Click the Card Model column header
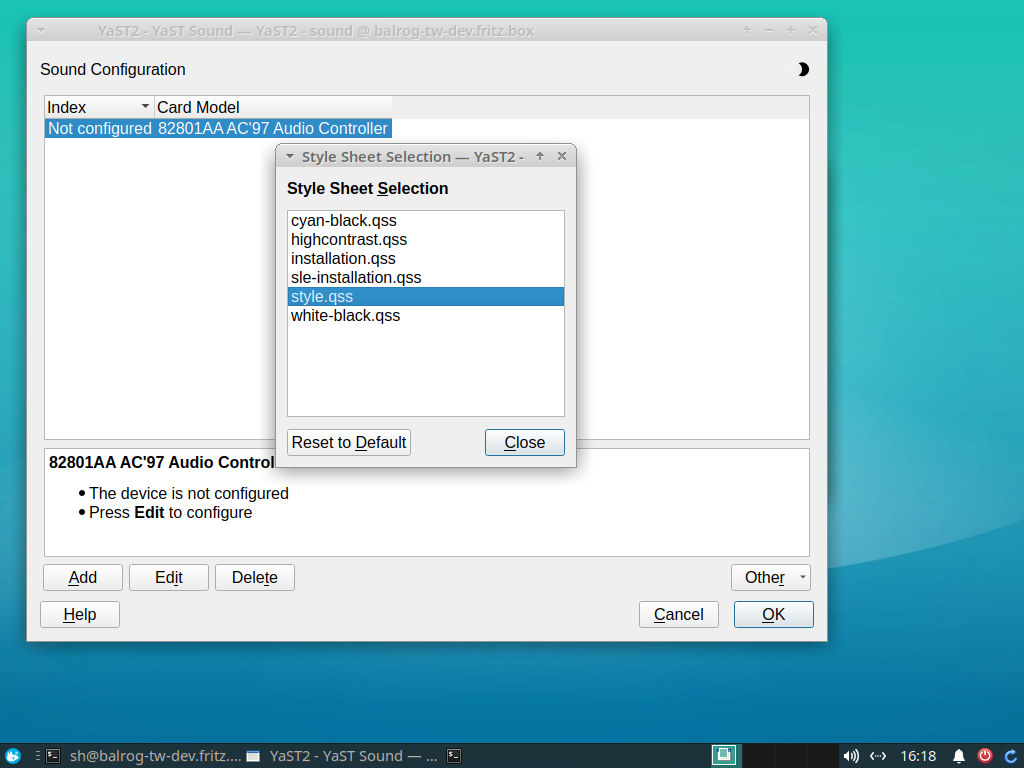 coord(273,107)
